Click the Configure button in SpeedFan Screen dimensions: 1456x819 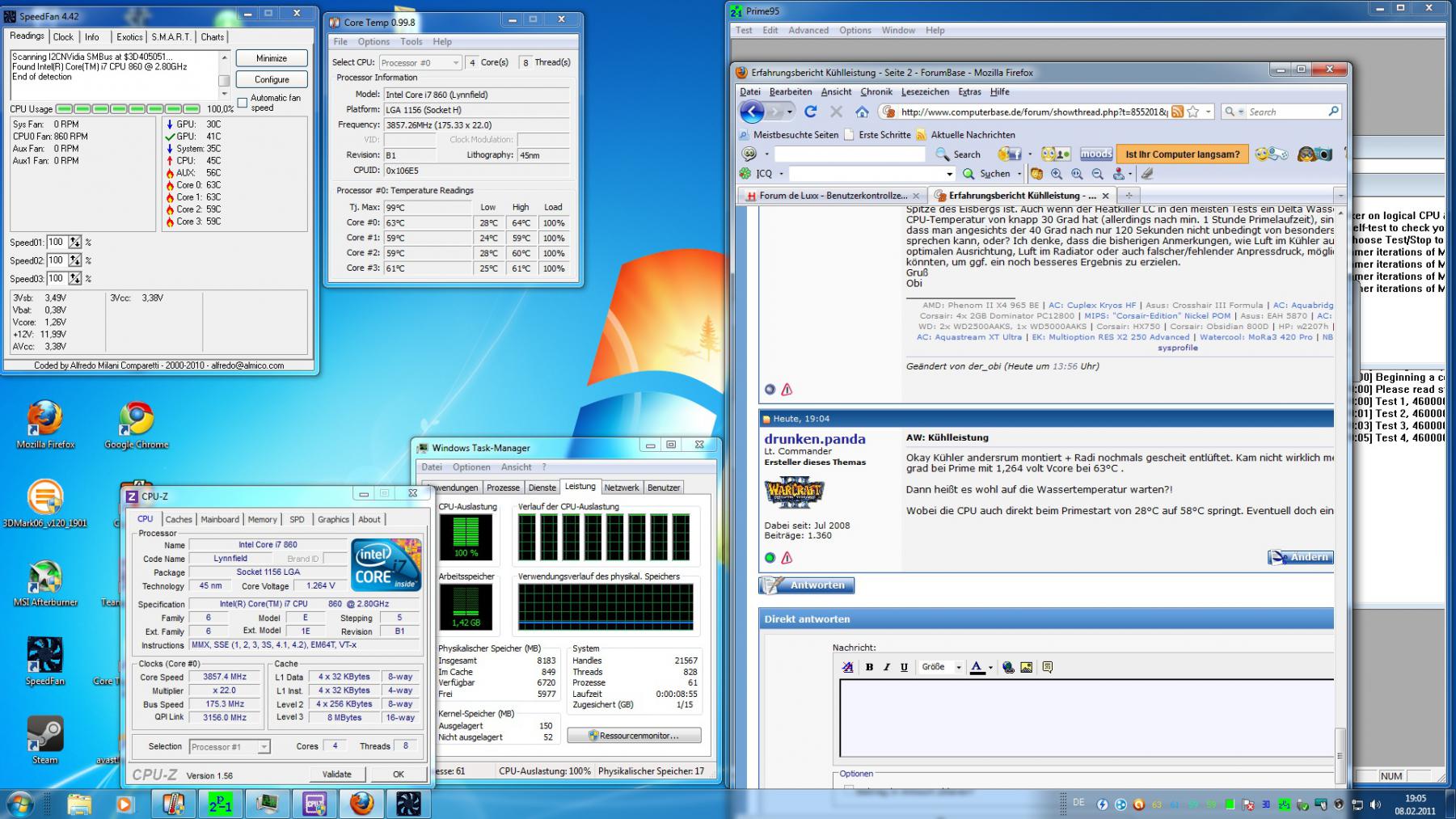(272, 79)
